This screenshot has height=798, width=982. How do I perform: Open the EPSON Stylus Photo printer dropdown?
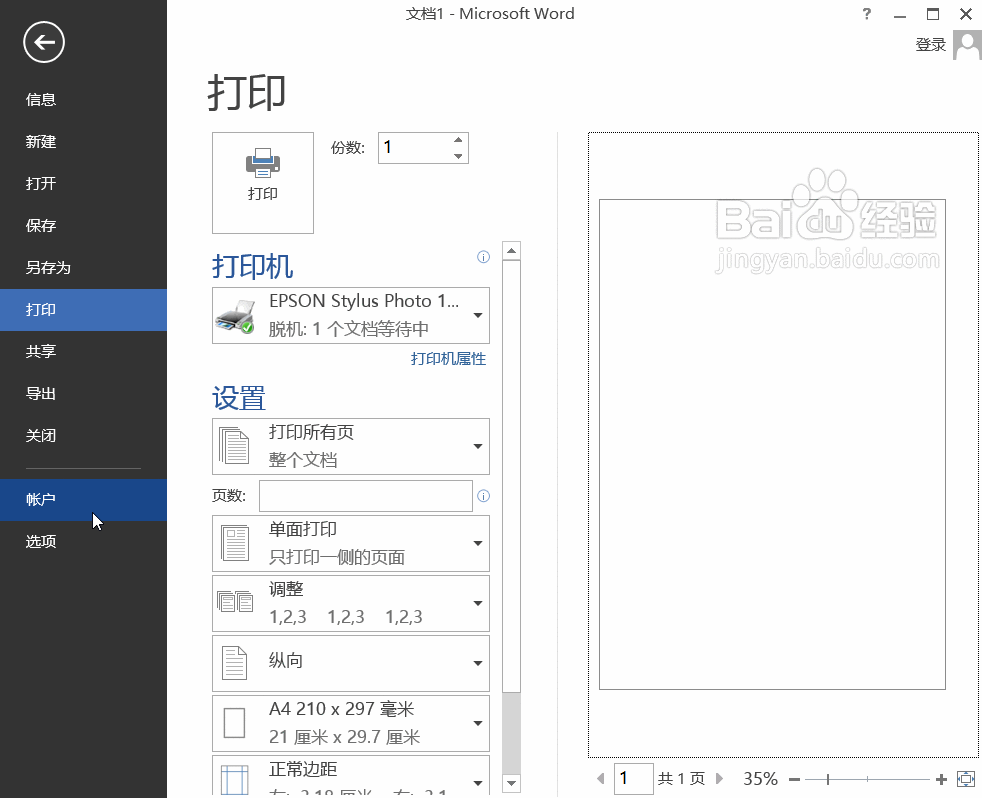click(x=351, y=315)
